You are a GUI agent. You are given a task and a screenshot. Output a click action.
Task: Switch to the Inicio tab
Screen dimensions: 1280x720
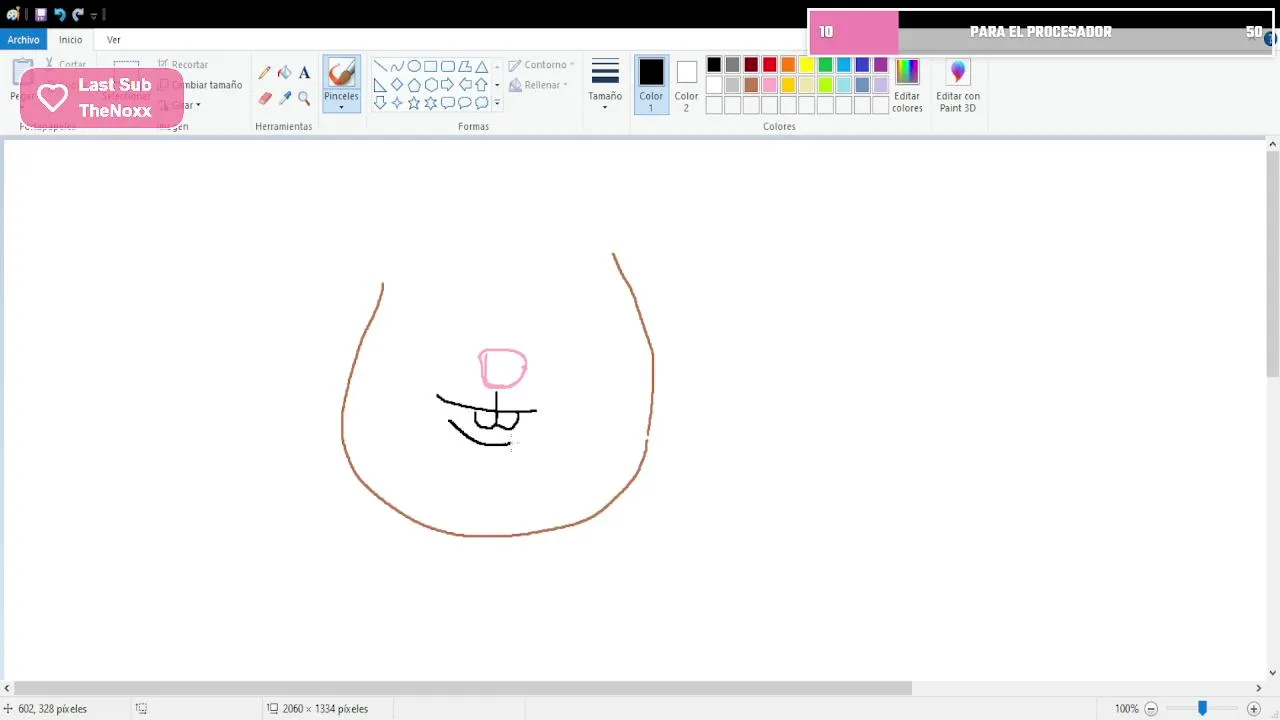tap(70, 40)
